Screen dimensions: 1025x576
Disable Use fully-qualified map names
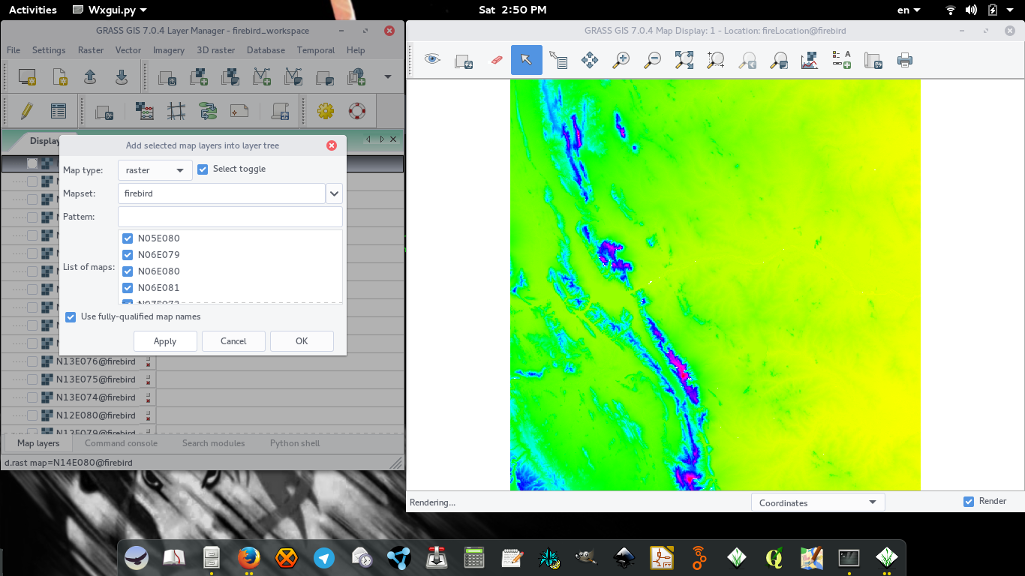71,317
